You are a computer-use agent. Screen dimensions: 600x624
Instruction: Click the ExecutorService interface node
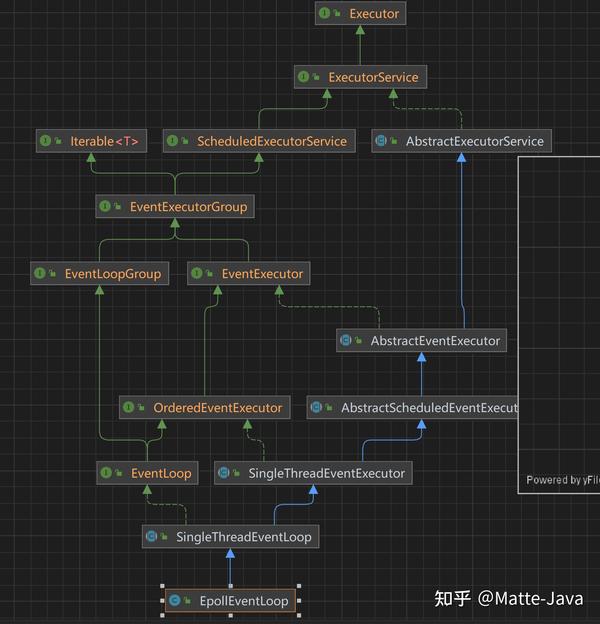pyautogui.click(x=360, y=77)
